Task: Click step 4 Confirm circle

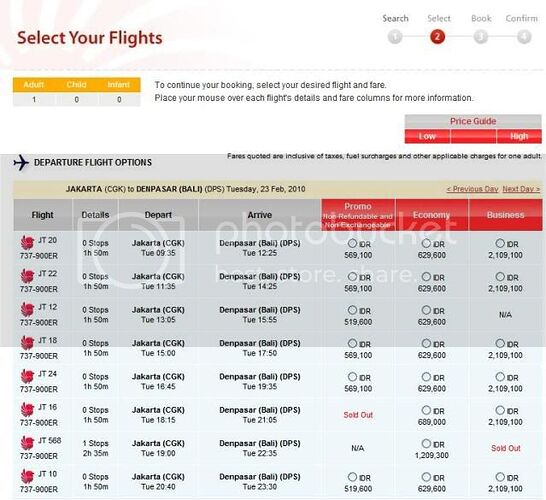Action: click(x=524, y=37)
